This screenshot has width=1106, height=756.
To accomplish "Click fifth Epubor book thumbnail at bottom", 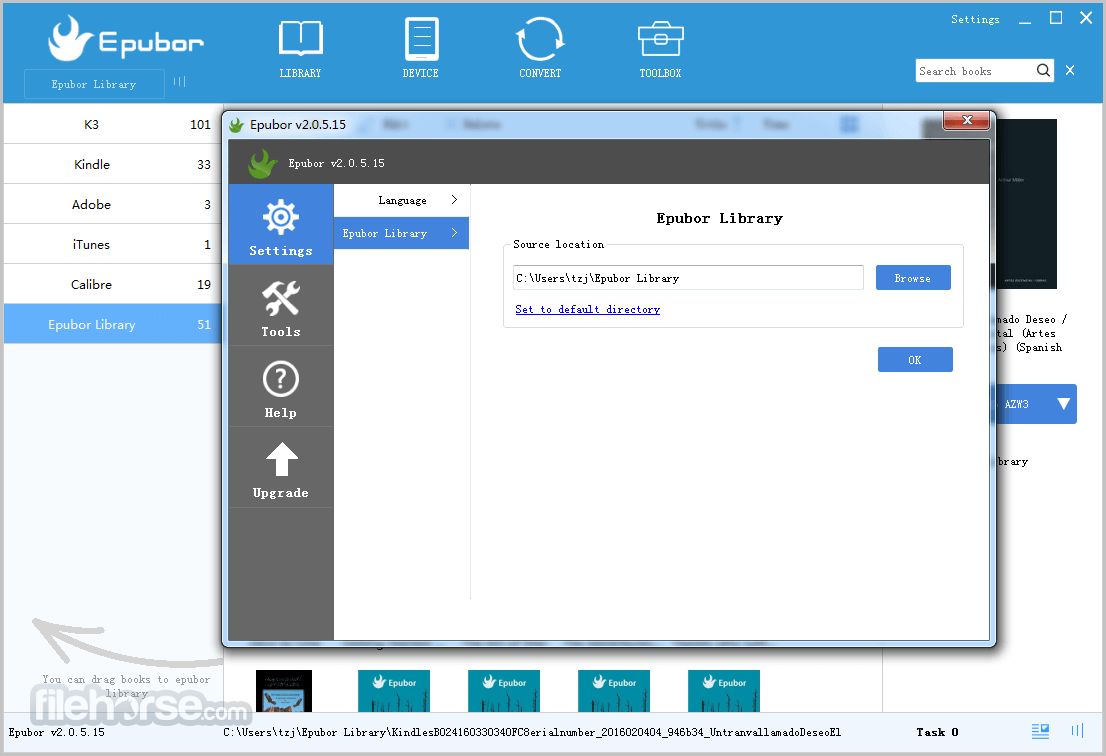I will tap(724, 691).
